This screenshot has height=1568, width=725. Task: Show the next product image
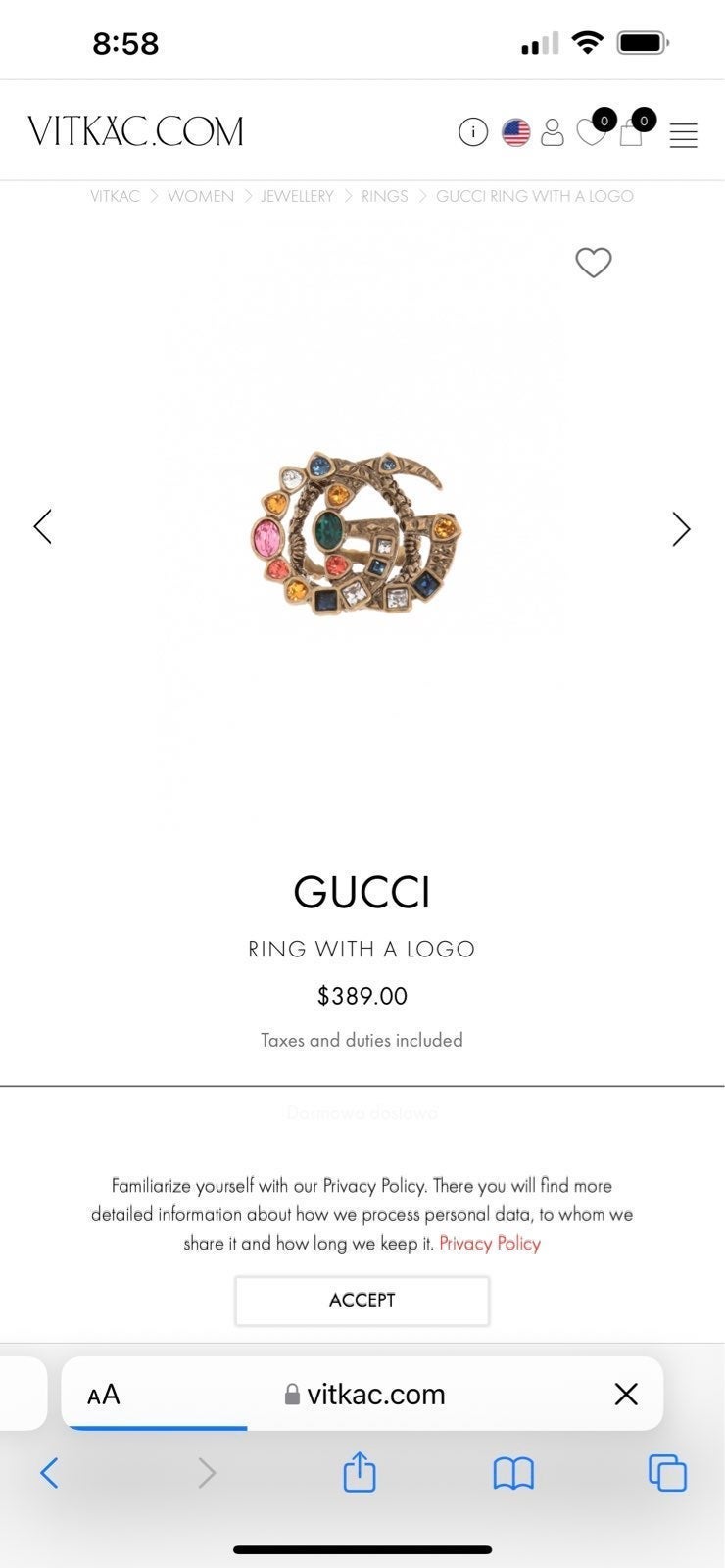point(681,528)
